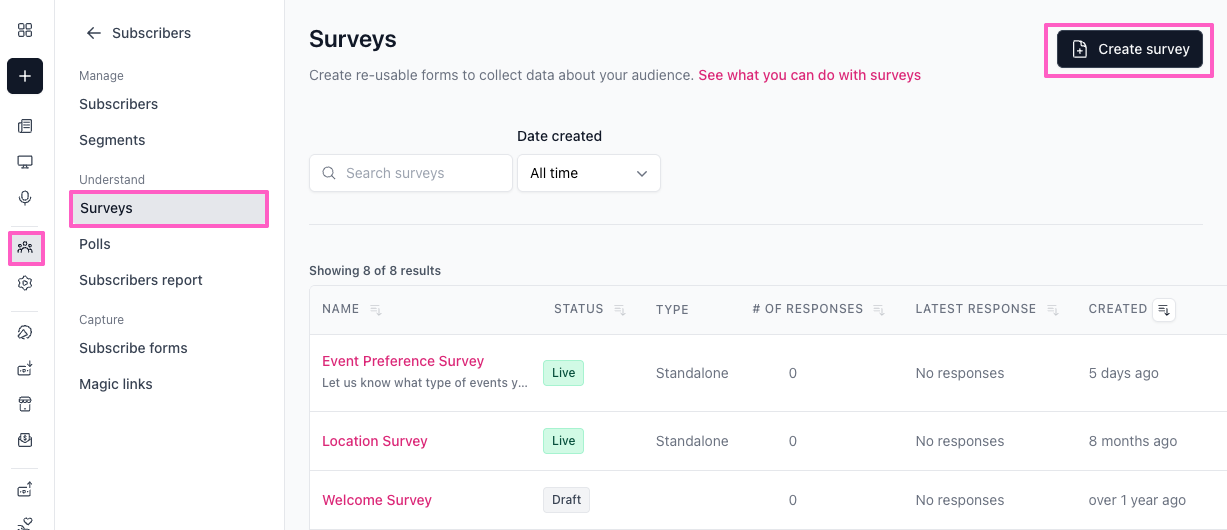Select the audience people icon in sidebar

click(25, 247)
